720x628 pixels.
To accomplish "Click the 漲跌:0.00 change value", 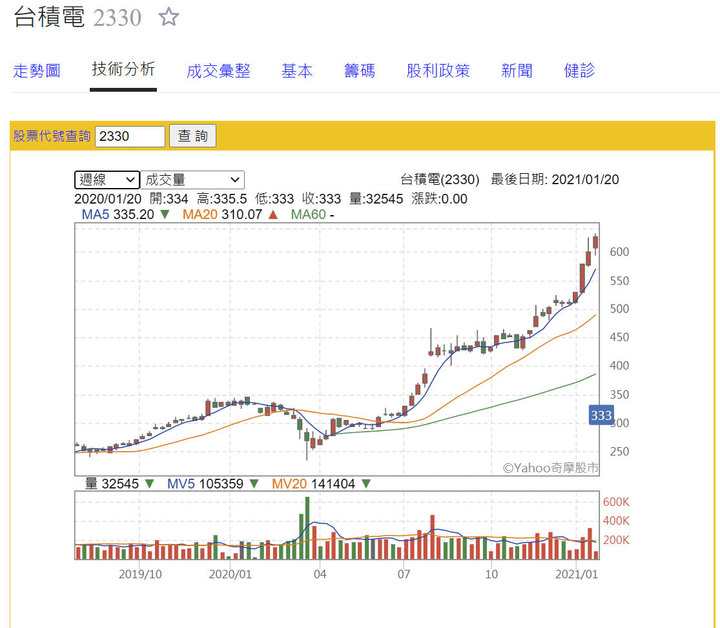I will 439,199.
